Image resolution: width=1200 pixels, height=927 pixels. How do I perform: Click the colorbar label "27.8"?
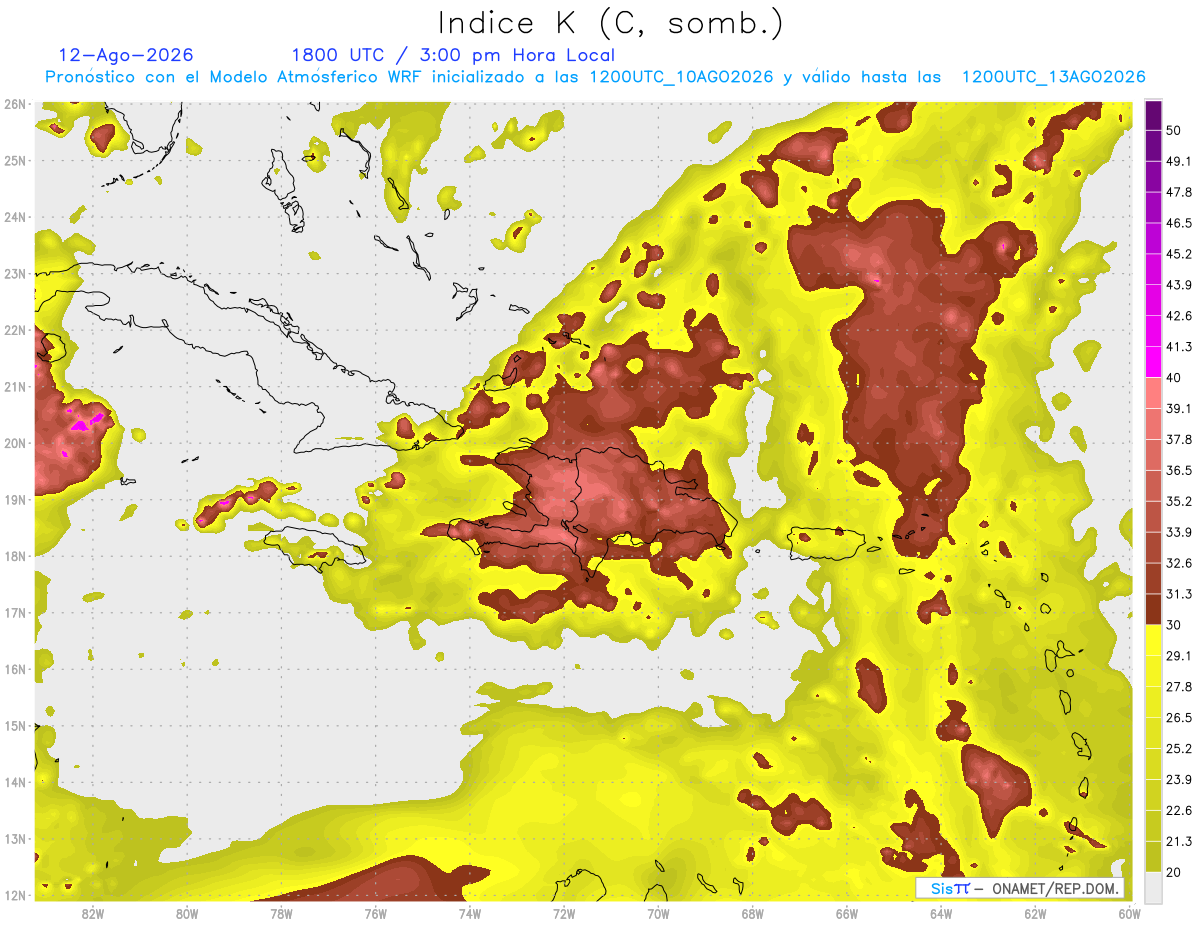pyautogui.click(x=1178, y=686)
